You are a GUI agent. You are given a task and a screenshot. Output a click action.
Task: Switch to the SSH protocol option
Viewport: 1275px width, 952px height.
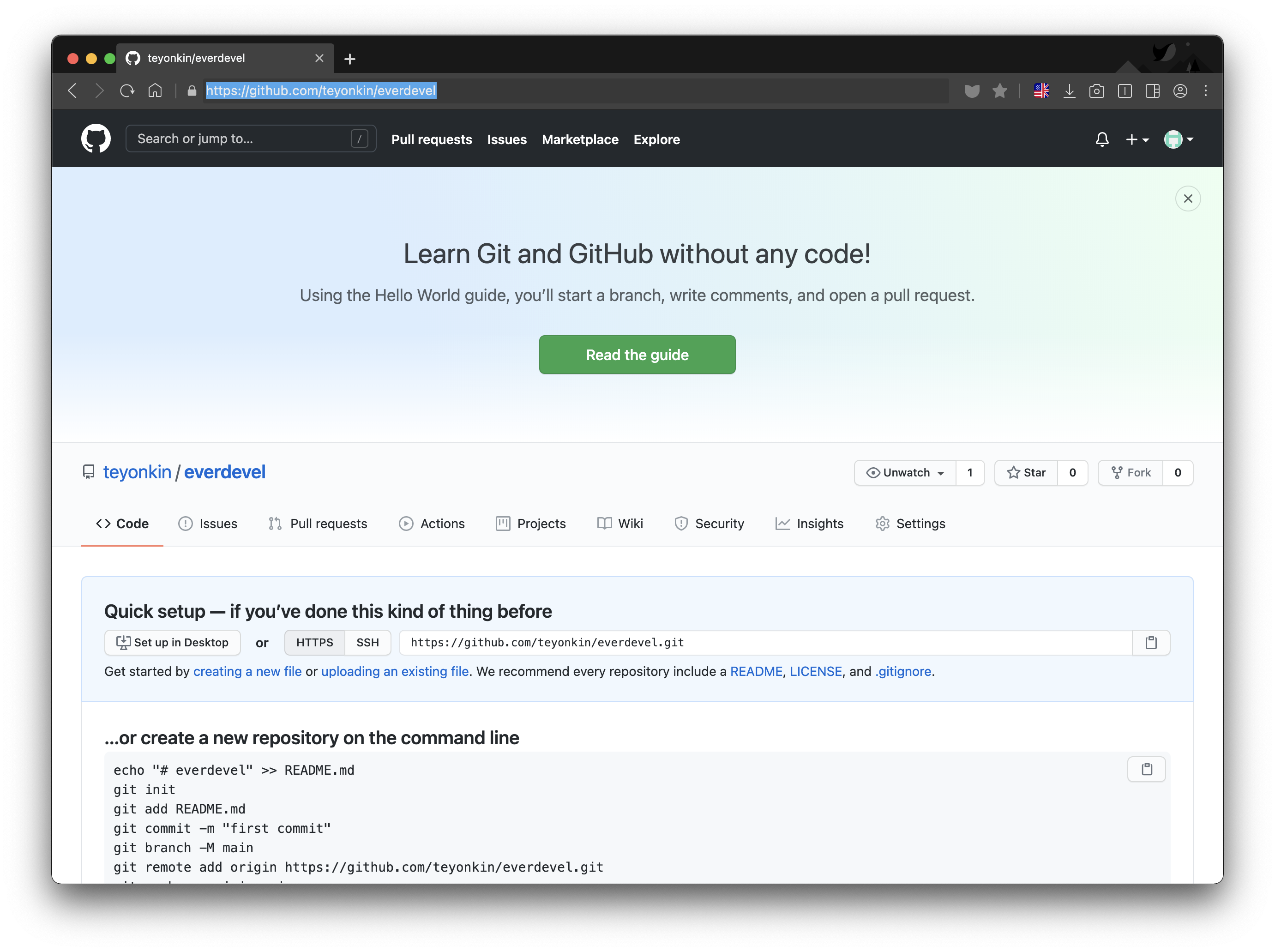point(367,643)
